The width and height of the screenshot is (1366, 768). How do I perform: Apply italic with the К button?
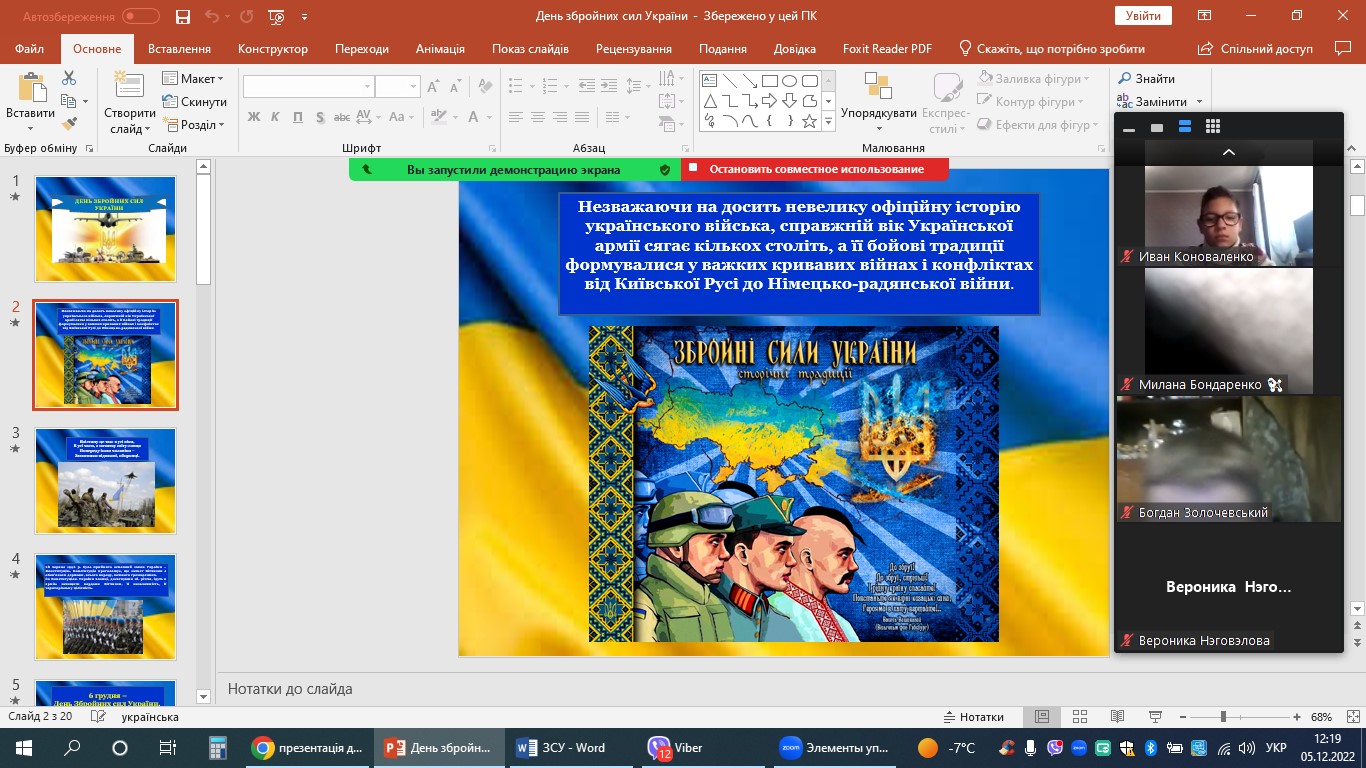276,117
